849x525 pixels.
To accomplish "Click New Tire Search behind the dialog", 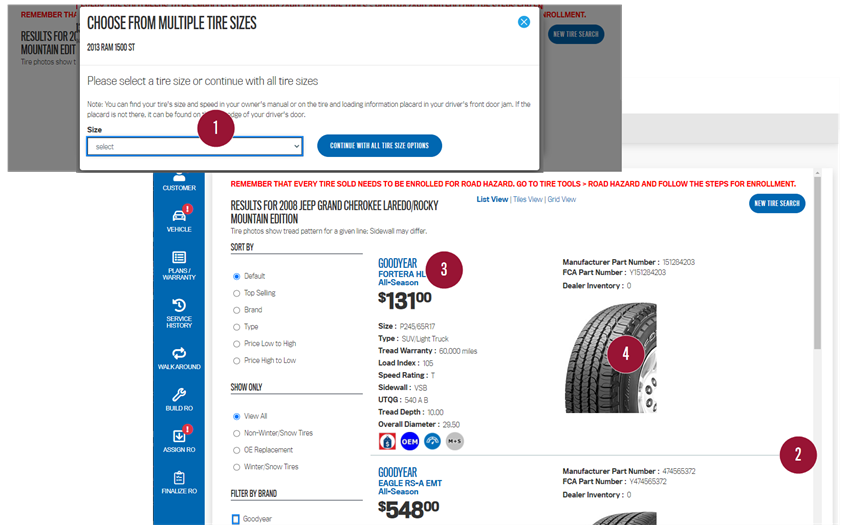I will click(576, 34).
